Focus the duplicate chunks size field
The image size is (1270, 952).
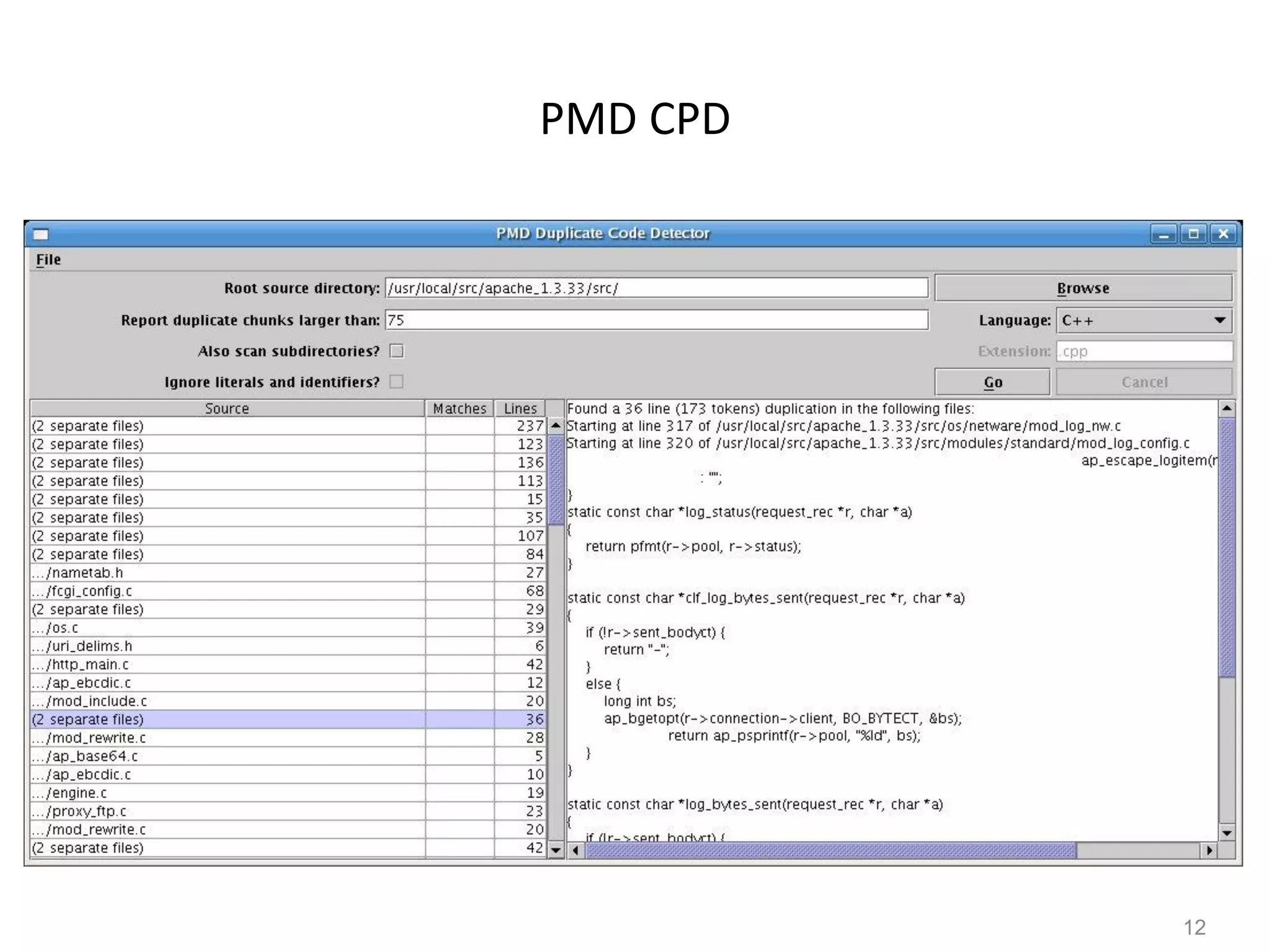point(657,320)
